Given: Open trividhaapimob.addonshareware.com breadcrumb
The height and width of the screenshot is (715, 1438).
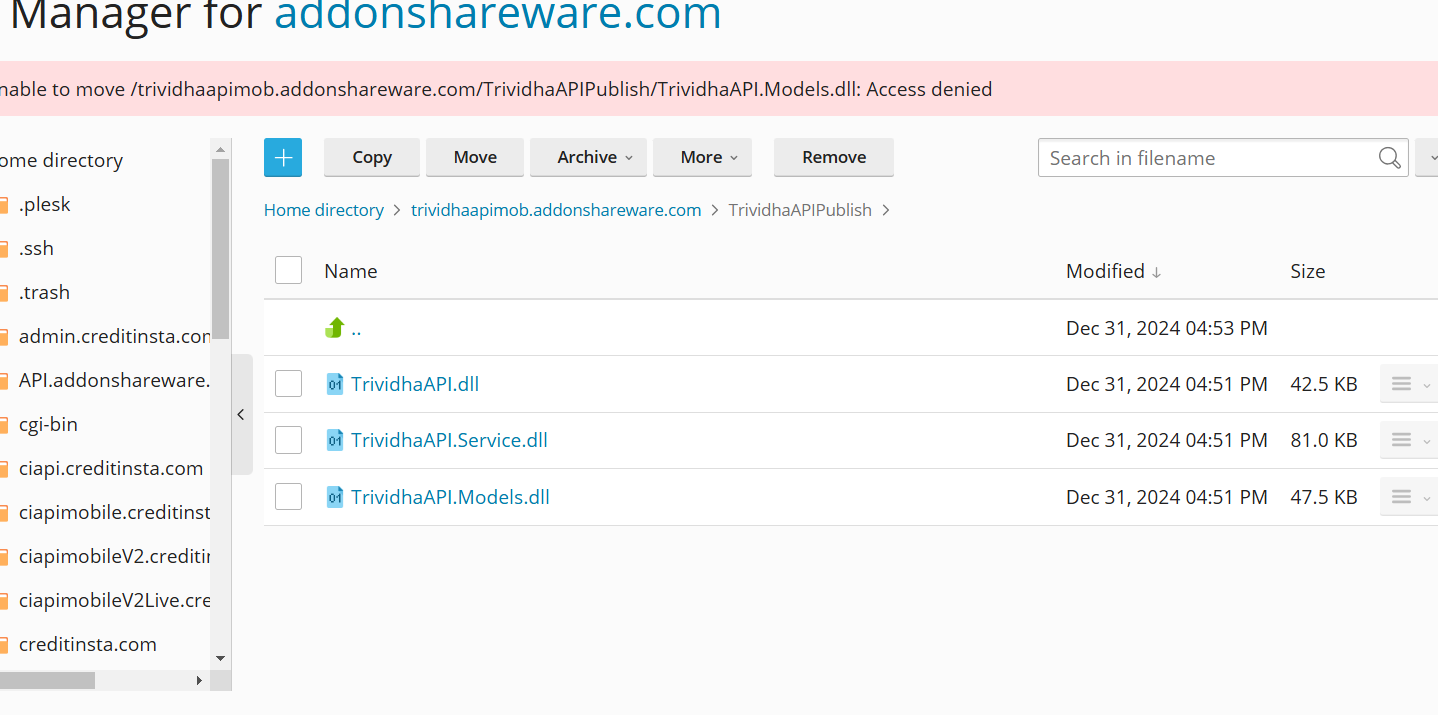Looking at the screenshot, I should (x=556, y=210).
